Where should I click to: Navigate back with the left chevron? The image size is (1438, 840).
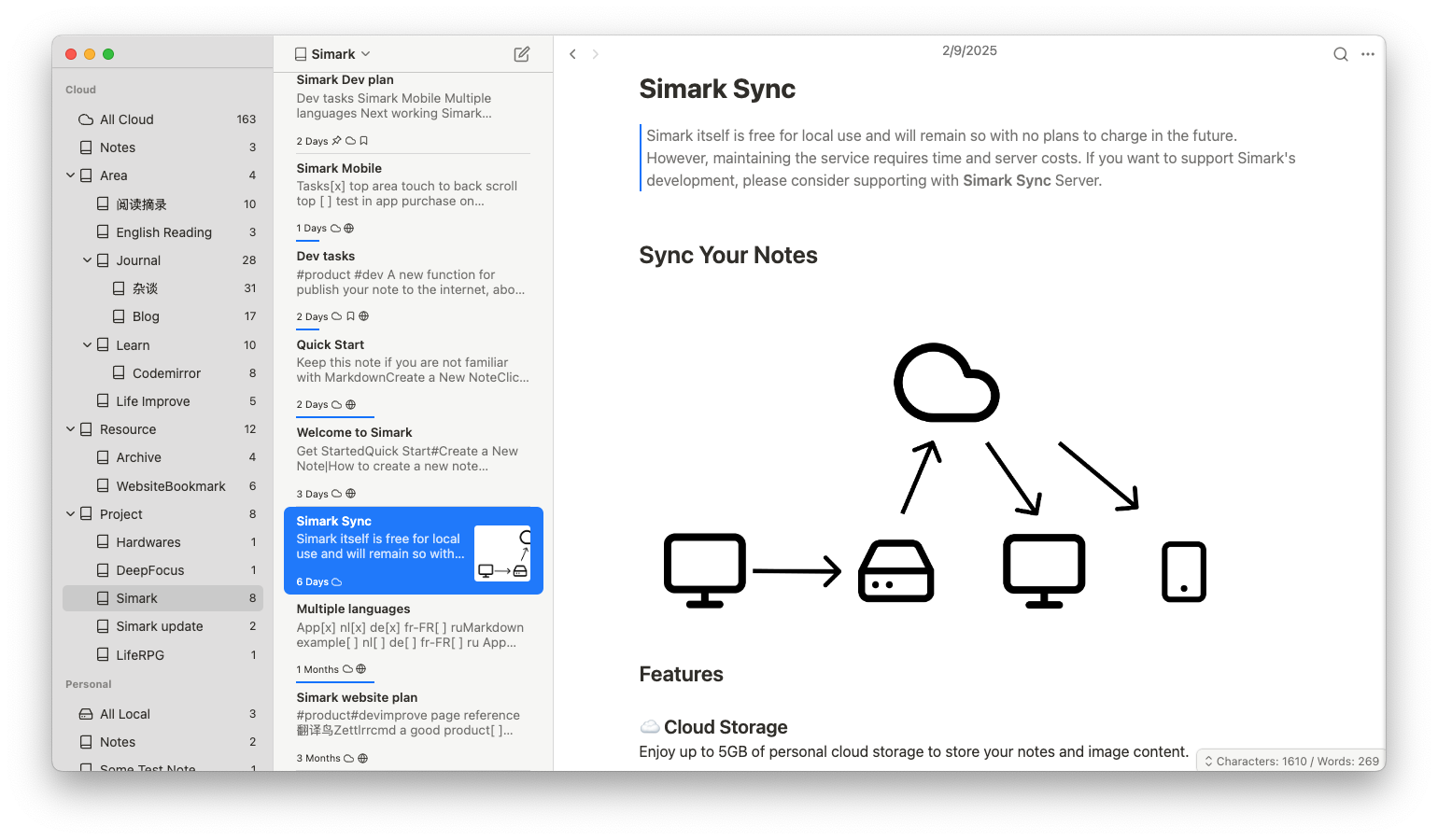pyautogui.click(x=572, y=54)
